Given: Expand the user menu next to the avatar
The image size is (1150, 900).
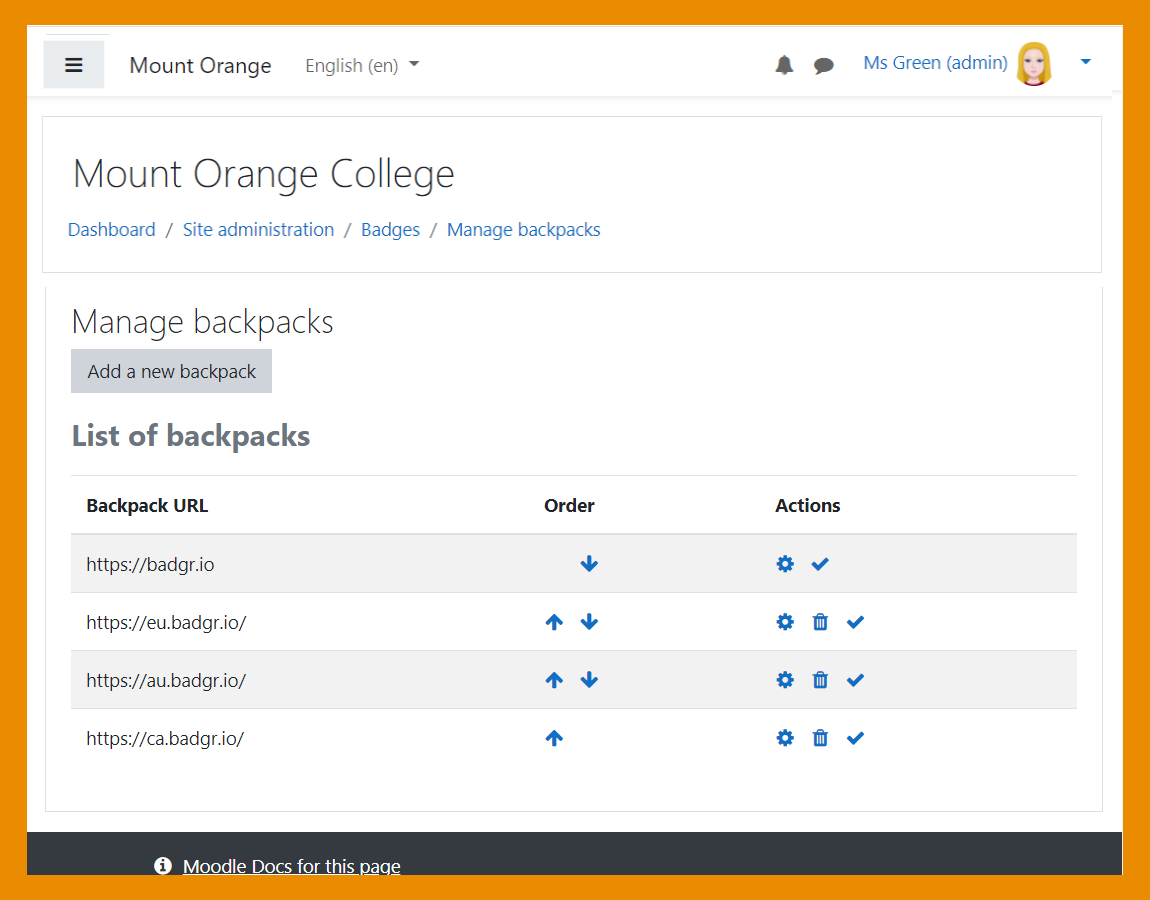Looking at the screenshot, I should pyautogui.click(x=1085, y=61).
